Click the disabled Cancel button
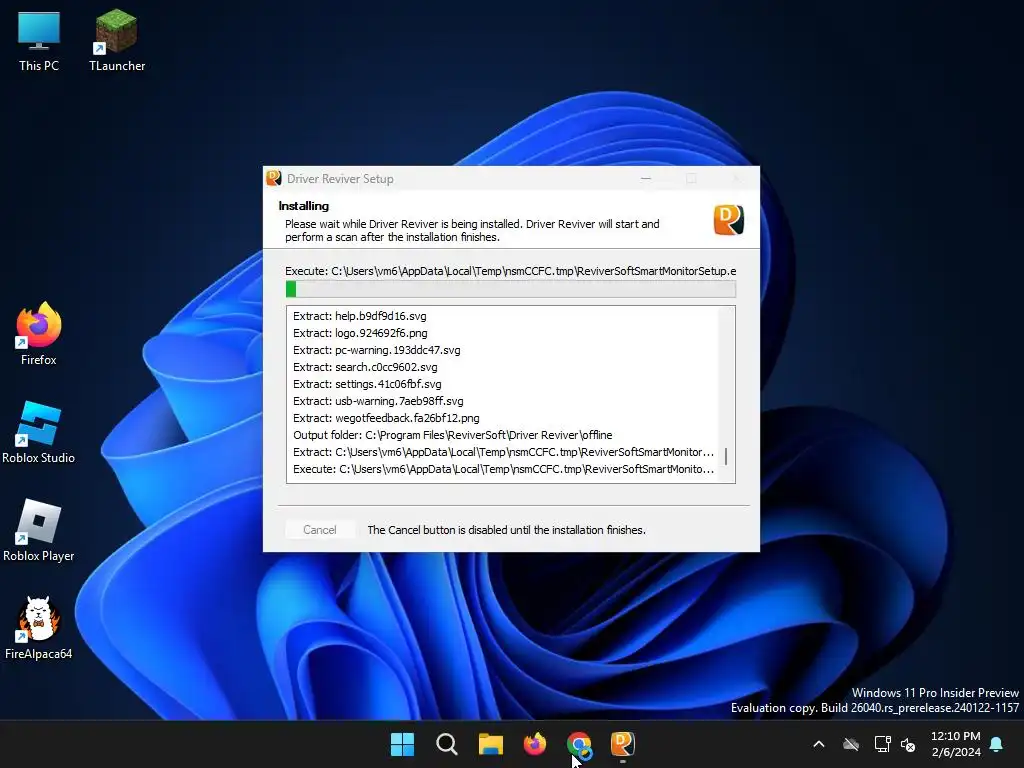The height and width of the screenshot is (768, 1024). tap(320, 530)
